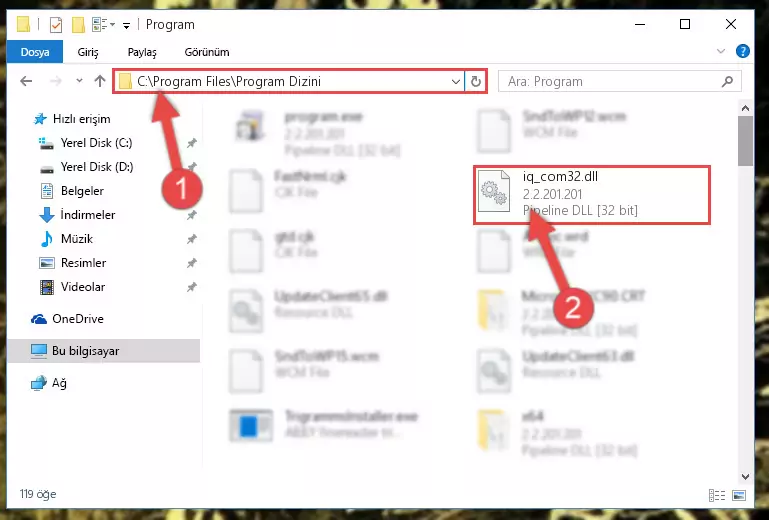Switch to large thumbnails view icon
769x520 pixels.
point(739,495)
